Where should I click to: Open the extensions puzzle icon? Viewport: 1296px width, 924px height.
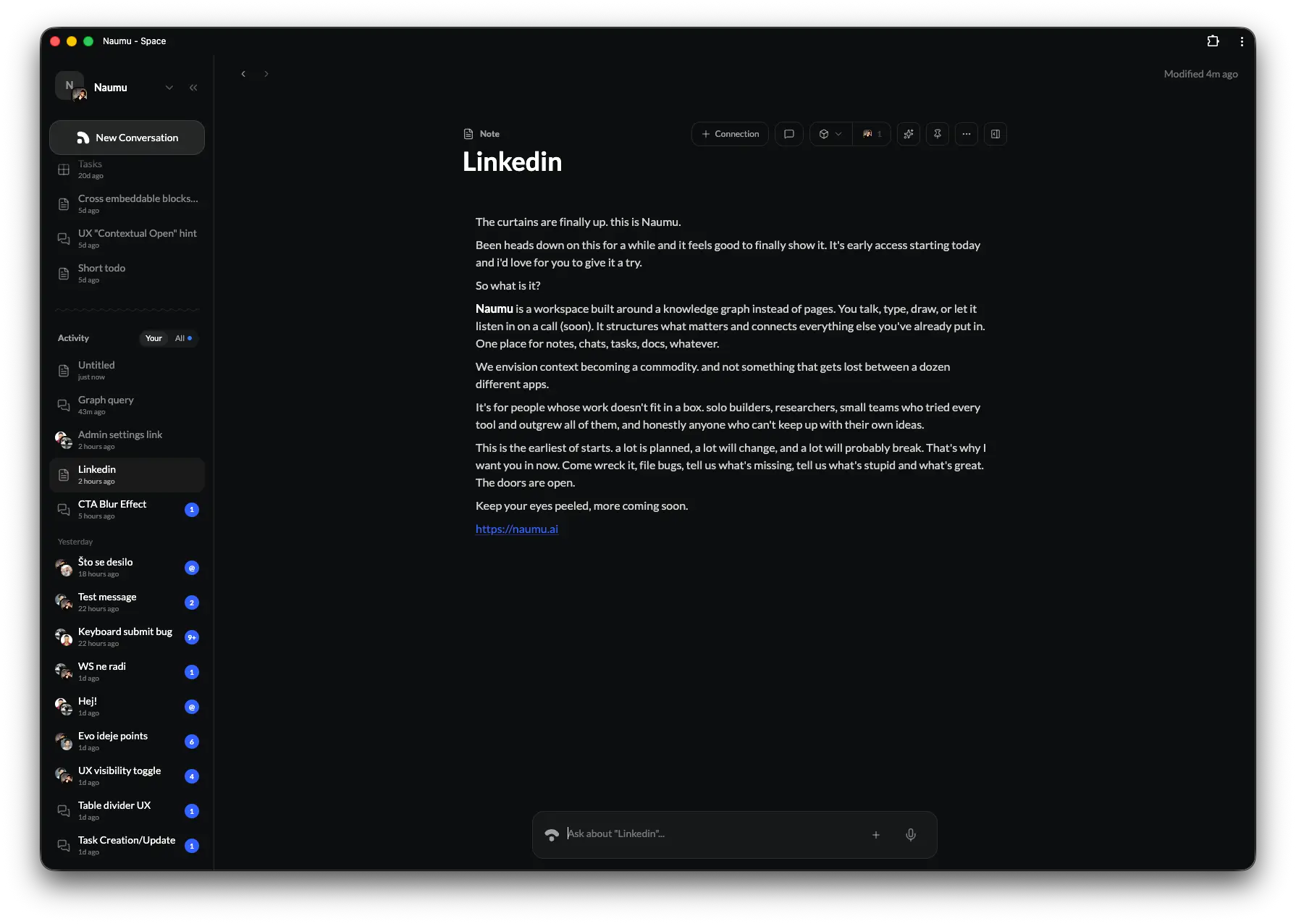pyautogui.click(x=1213, y=41)
